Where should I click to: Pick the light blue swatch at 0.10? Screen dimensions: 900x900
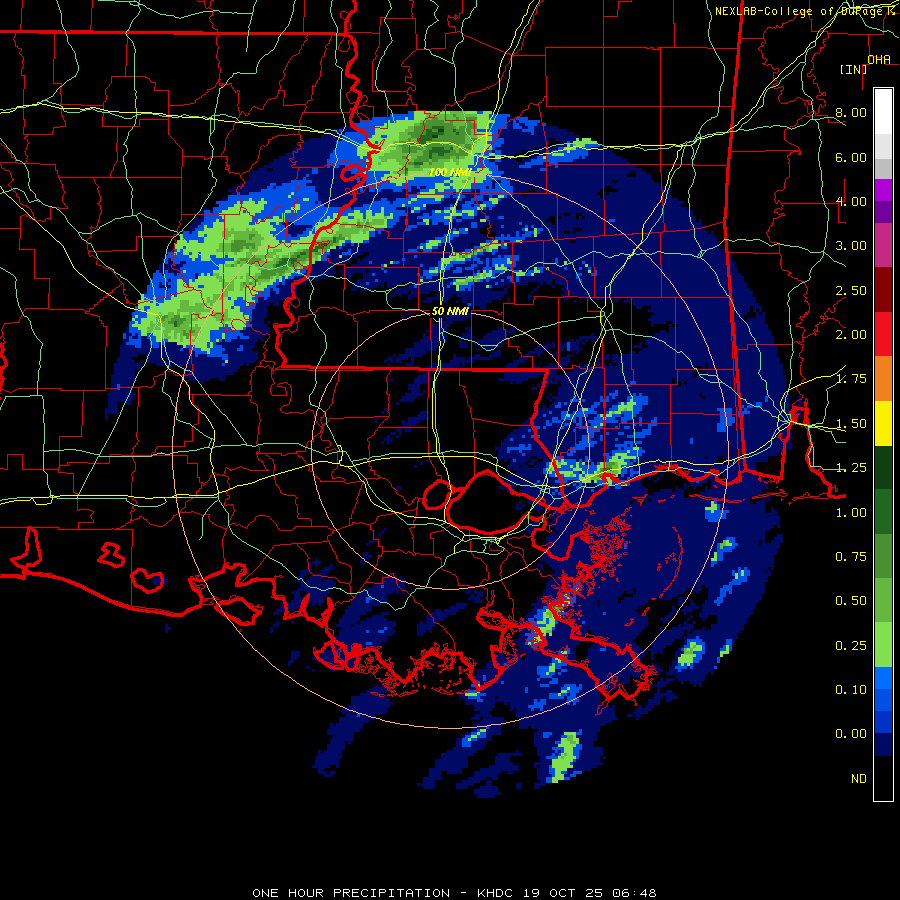[x=883, y=678]
